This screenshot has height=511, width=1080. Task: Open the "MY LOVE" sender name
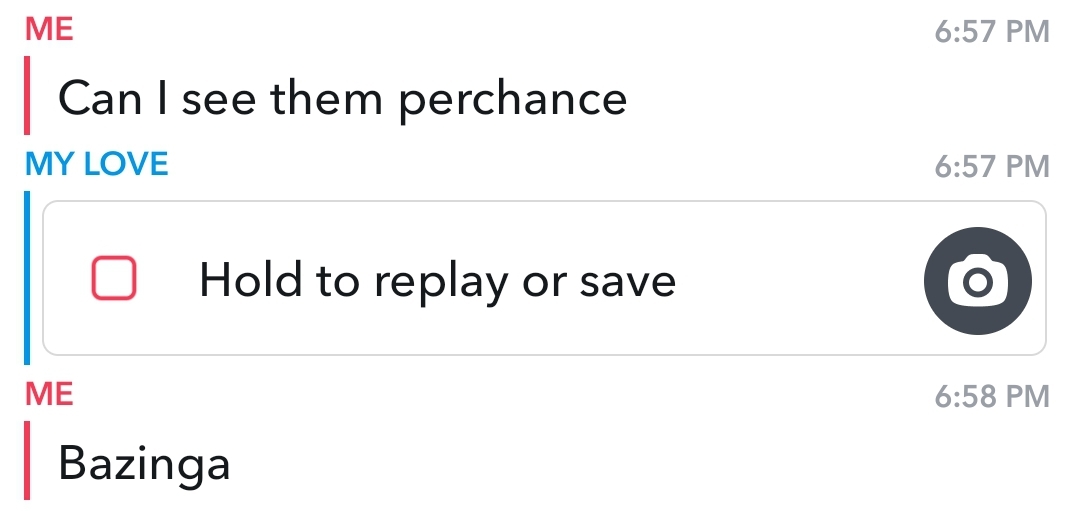point(97,164)
